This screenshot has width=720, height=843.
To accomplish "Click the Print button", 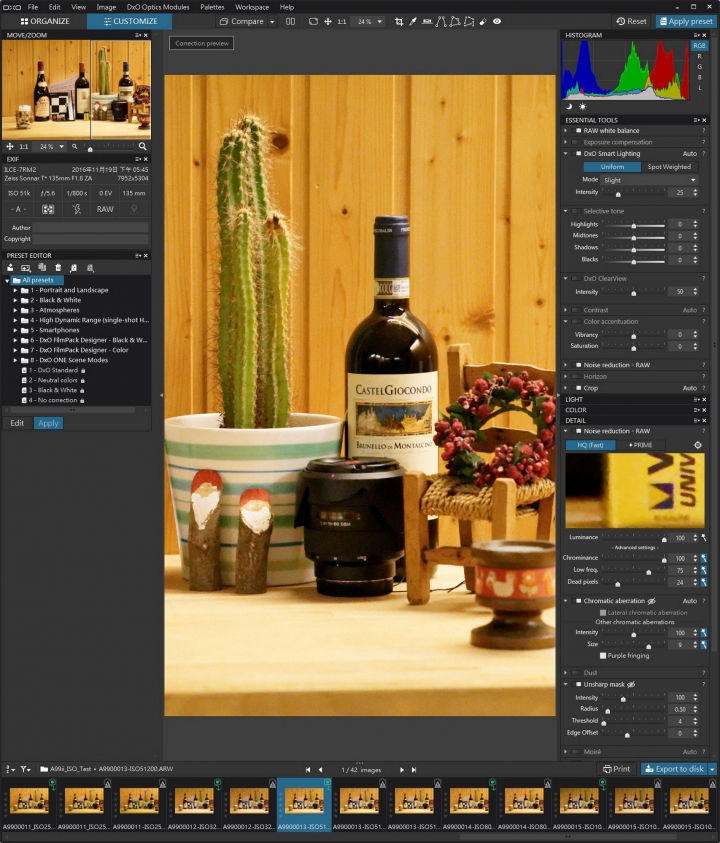I will (617, 769).
